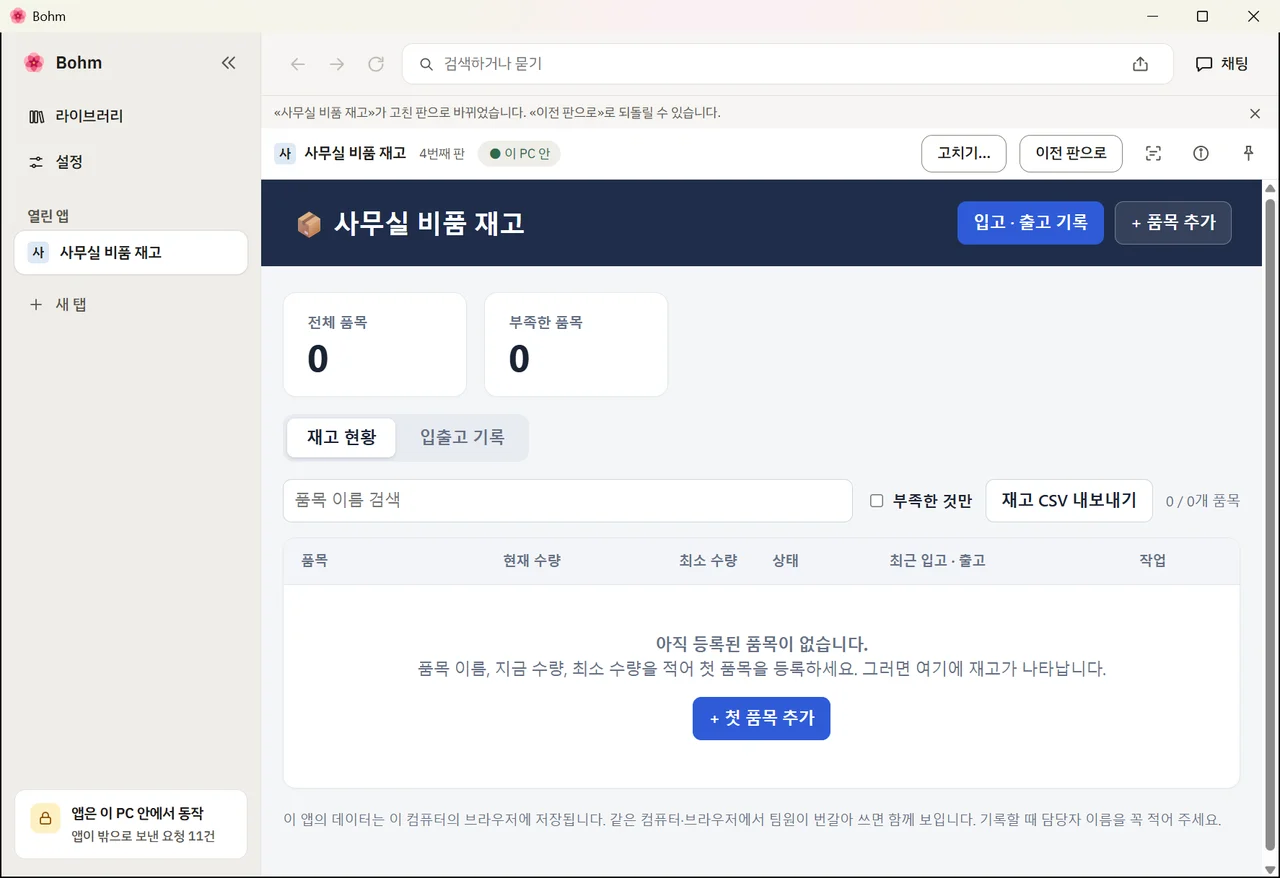Go forward with the right arrow icon
The image size is (1280, 878).
337,64
